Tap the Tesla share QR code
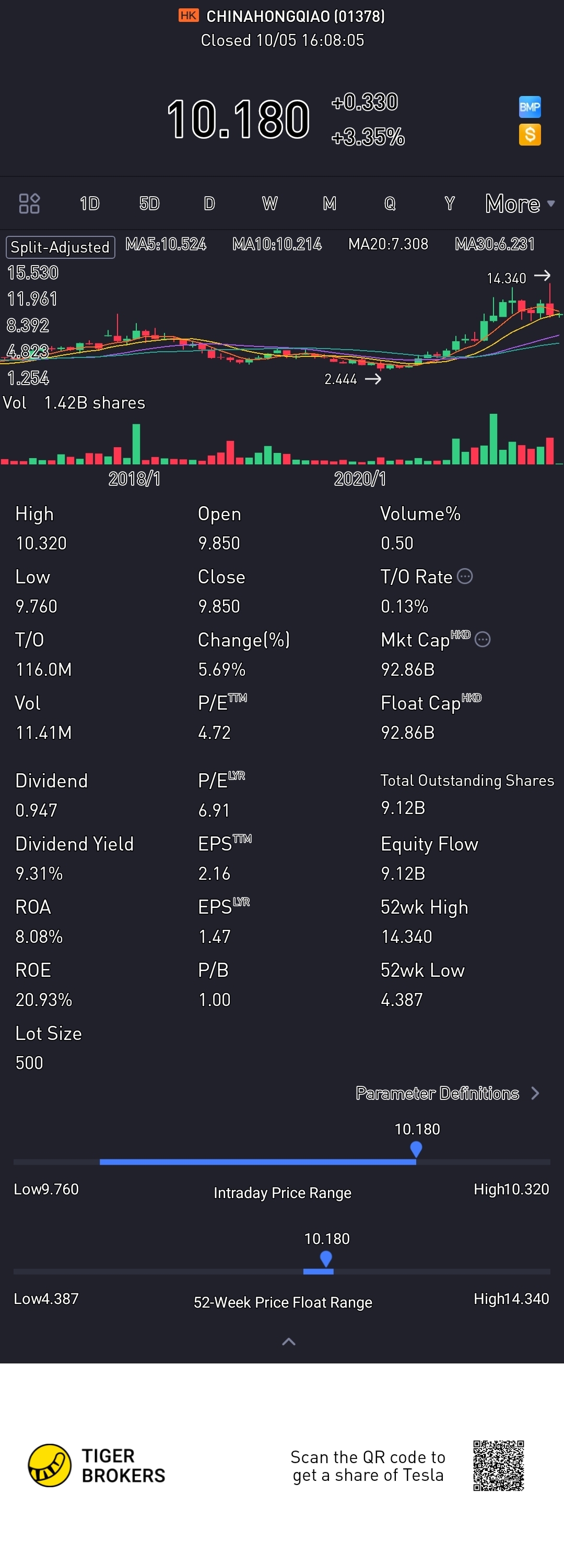This screenshot has width=564, height=1568. 498,1465
